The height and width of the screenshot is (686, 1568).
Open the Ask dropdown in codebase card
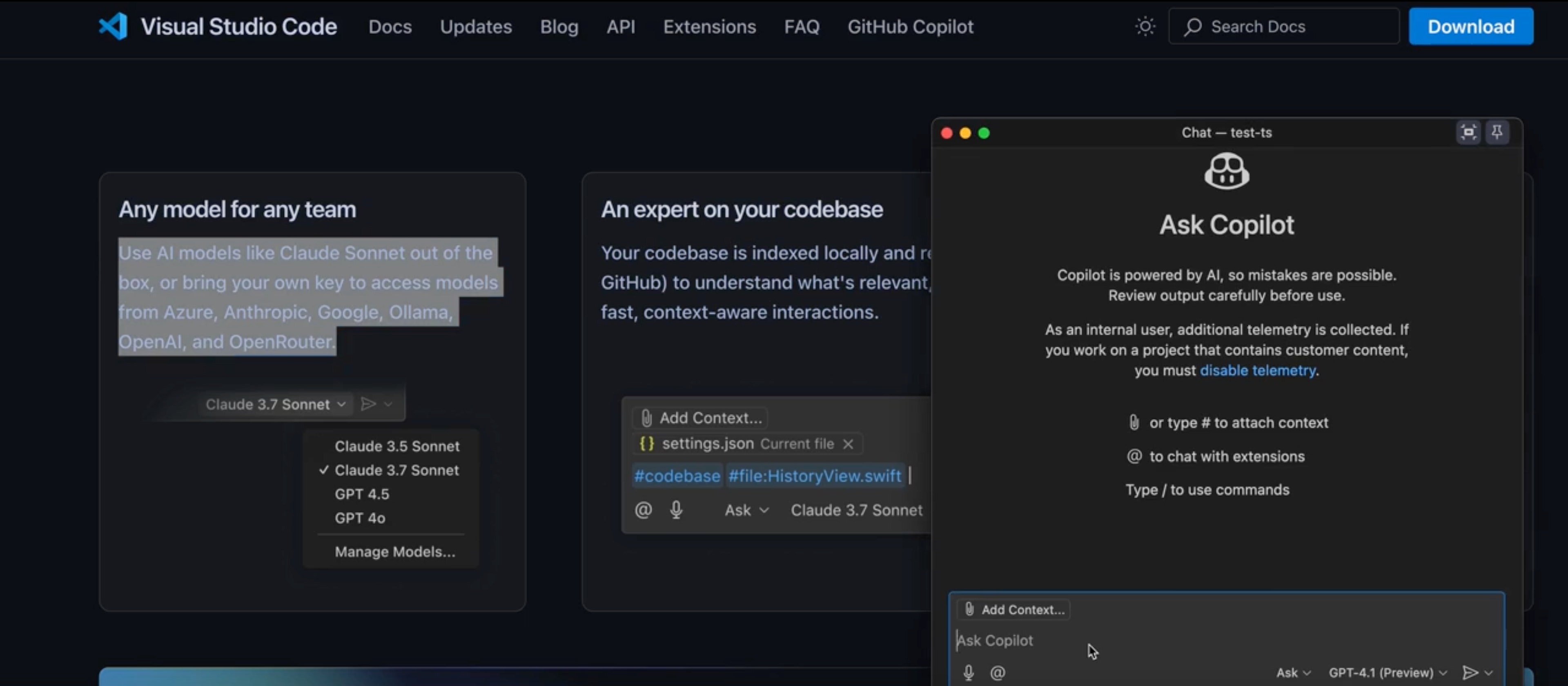click(746, 510)
